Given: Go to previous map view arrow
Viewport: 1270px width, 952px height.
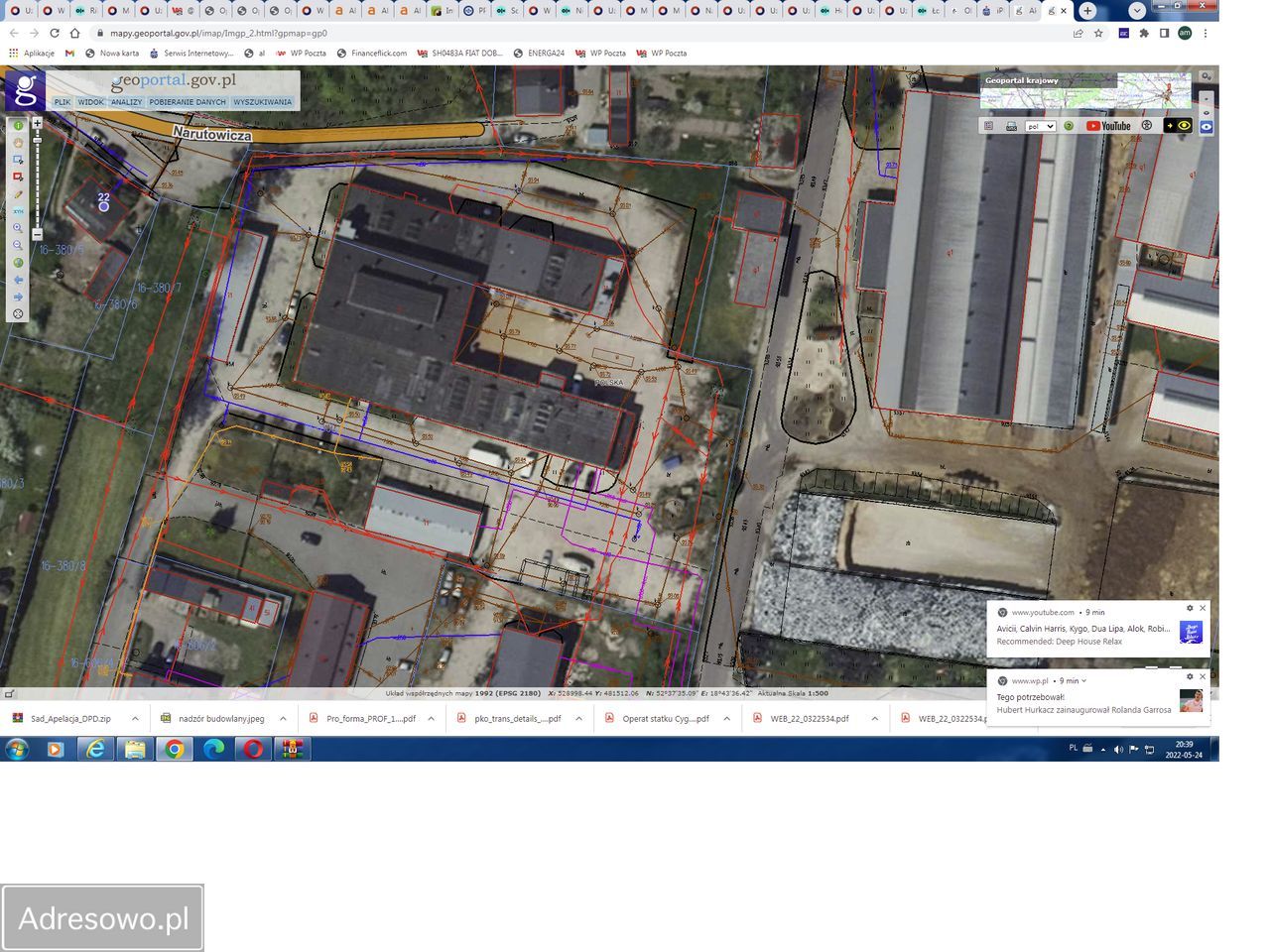Looking at the screenshot, I should tap(18, 280).
